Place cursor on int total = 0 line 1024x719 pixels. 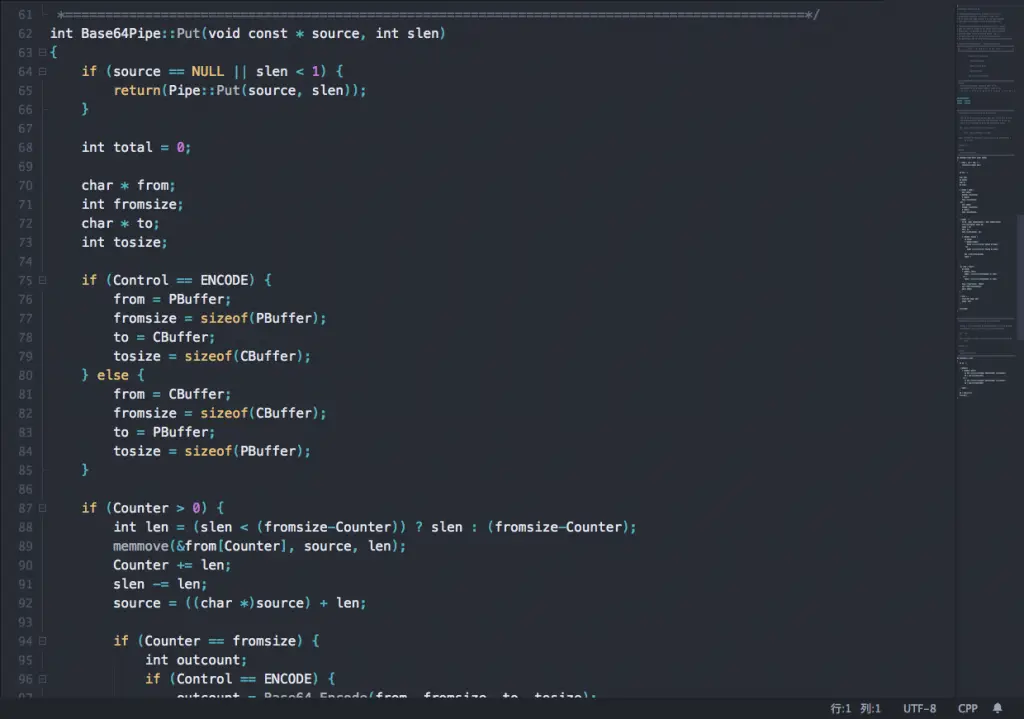coord(136,147)
